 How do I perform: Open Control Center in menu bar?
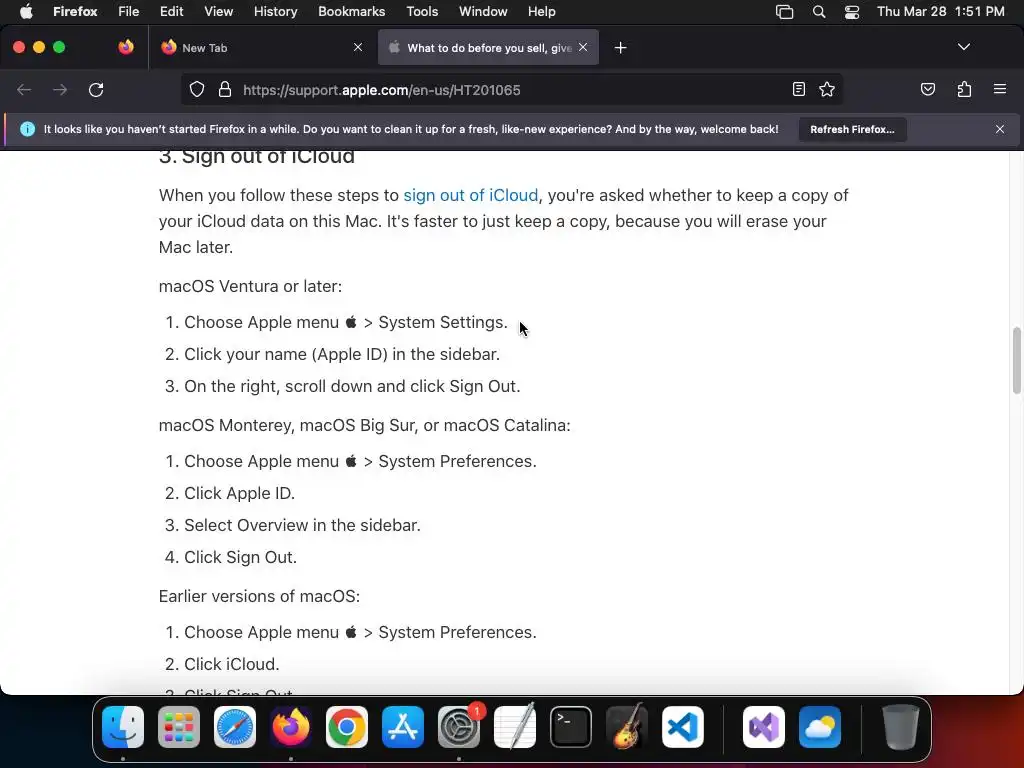point(852,11)
